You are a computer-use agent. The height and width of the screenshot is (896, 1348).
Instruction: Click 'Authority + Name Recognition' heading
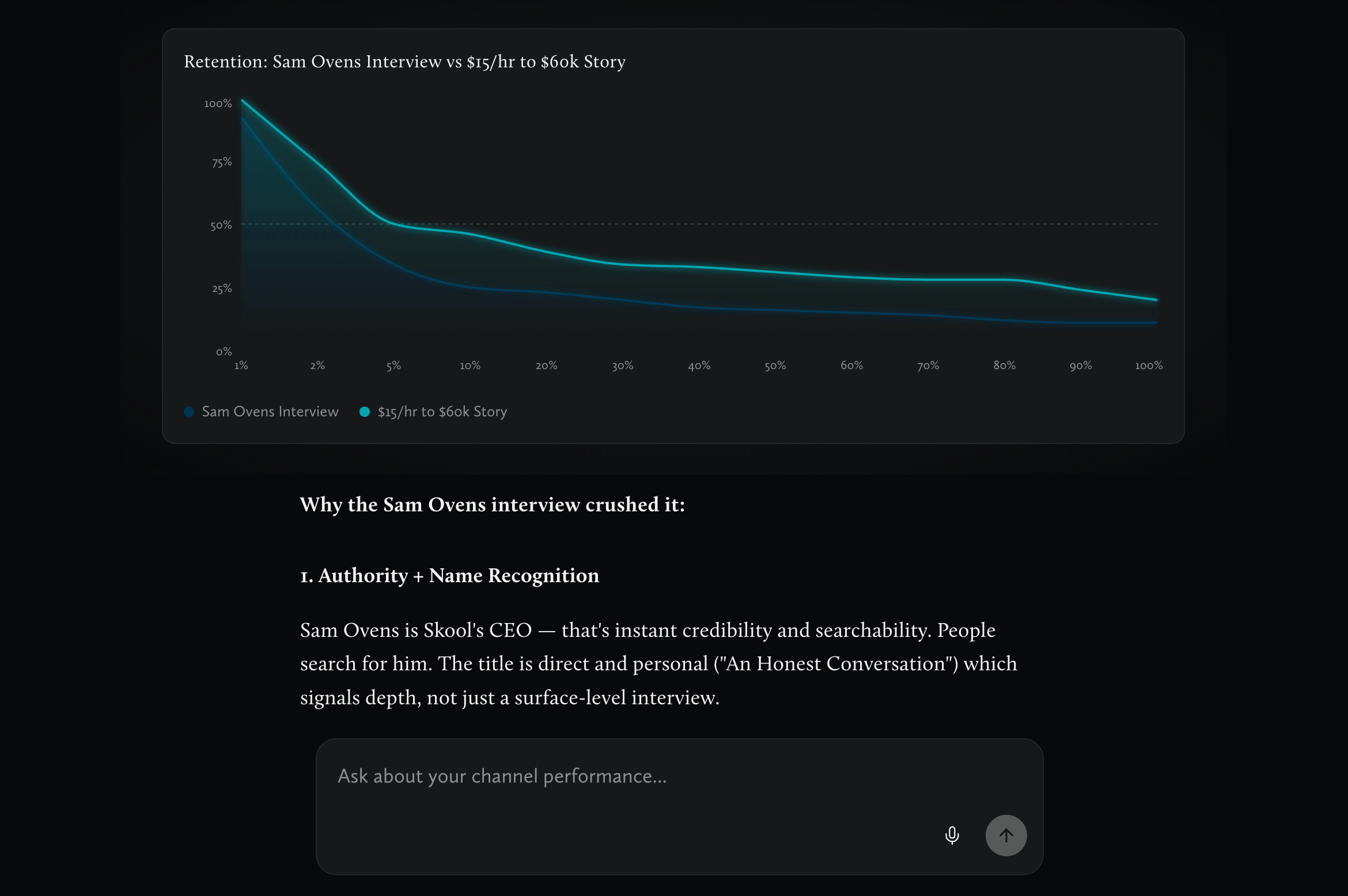point(449,575)
